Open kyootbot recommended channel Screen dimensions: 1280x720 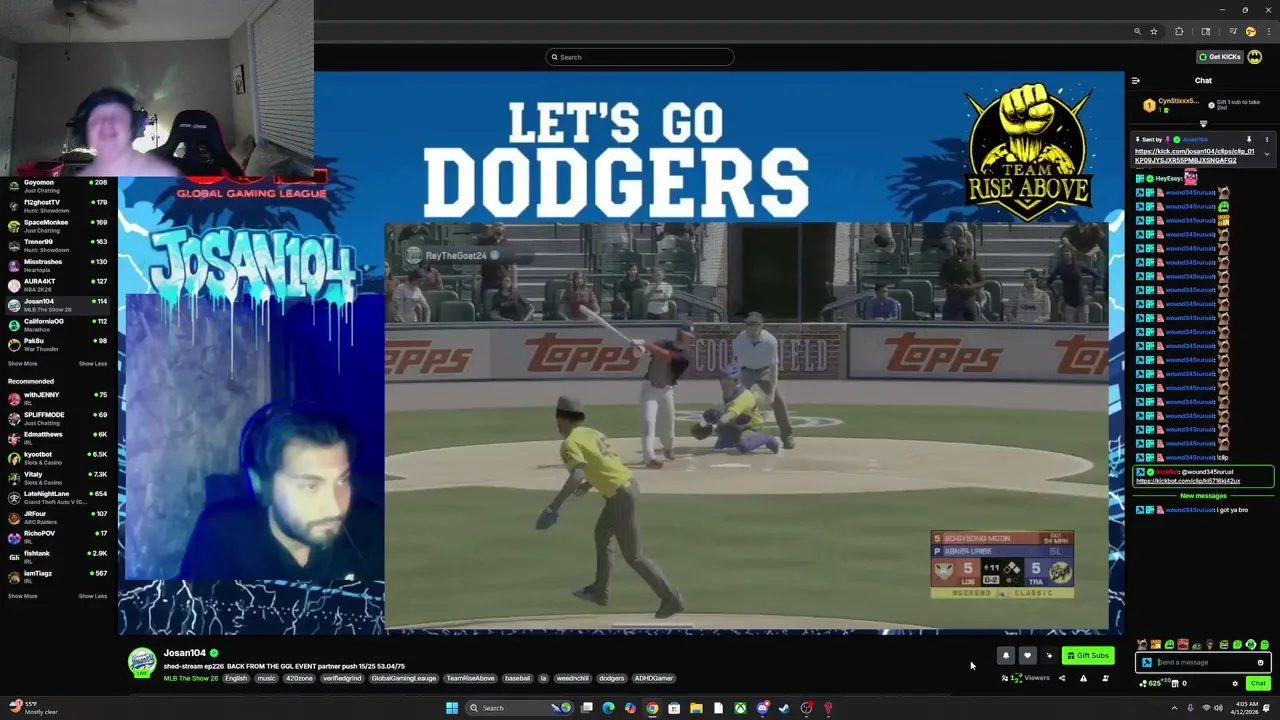[58, 458]
